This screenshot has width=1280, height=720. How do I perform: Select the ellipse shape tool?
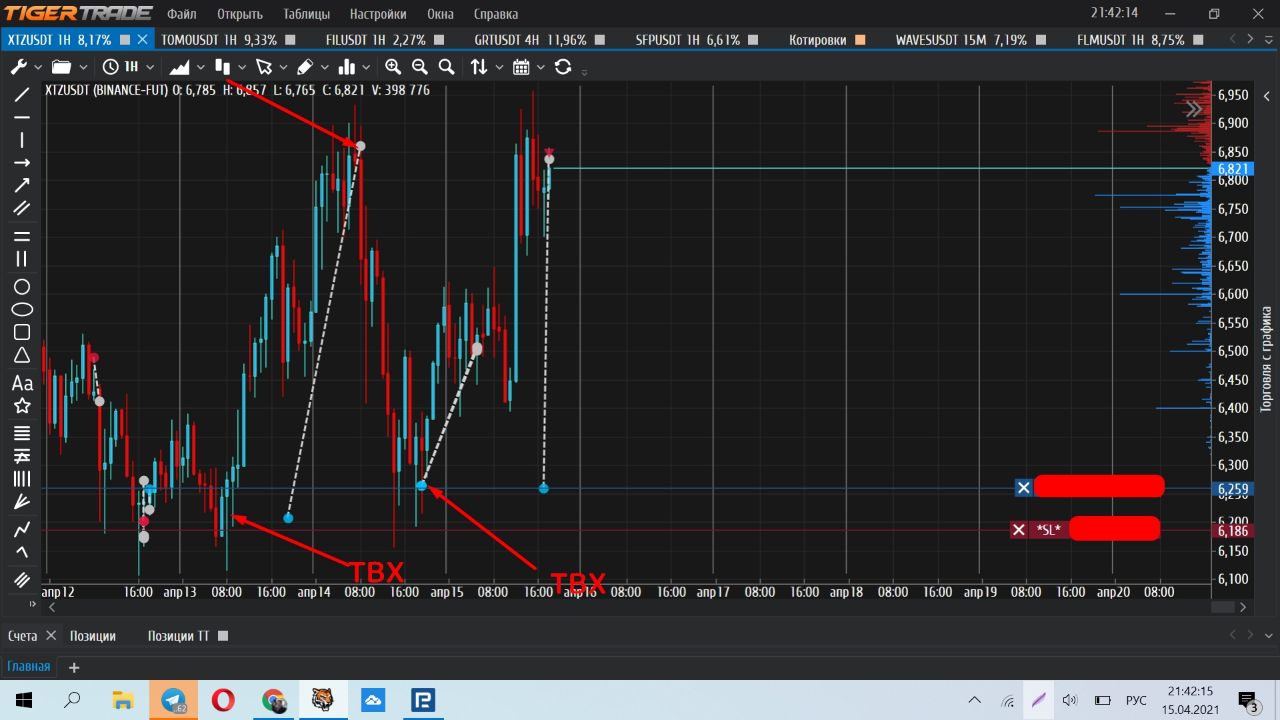(x=22, y=310)
